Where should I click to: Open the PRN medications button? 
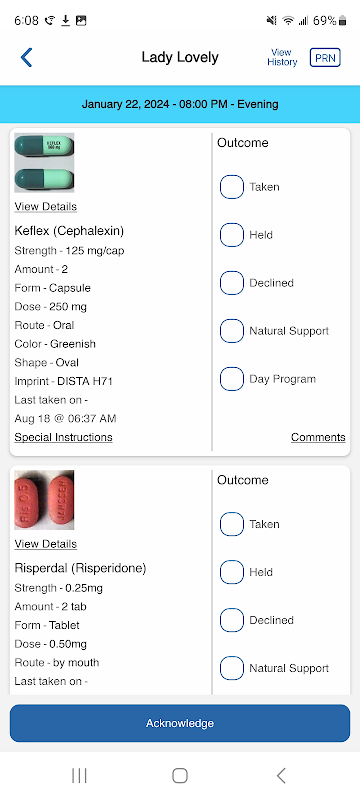[x=325, y=58]
